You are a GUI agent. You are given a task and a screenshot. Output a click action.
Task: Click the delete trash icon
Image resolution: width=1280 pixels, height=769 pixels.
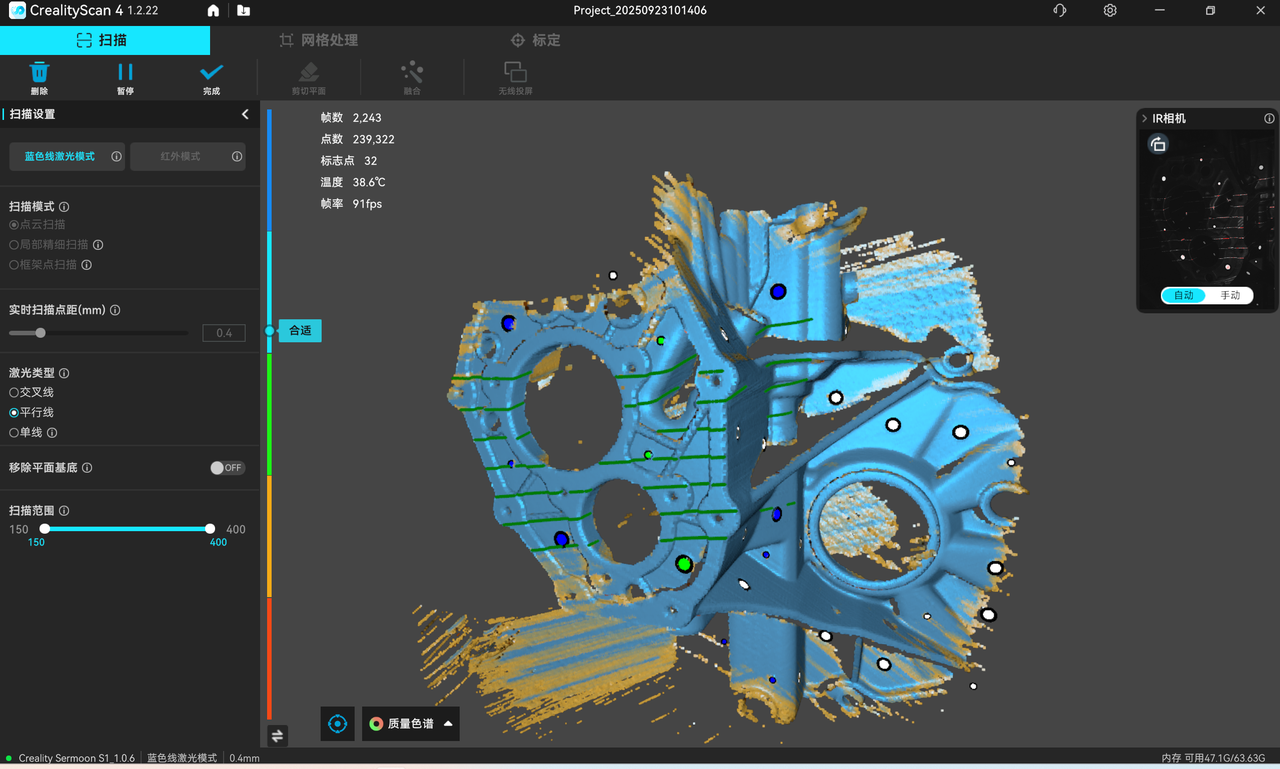point(39,73)
